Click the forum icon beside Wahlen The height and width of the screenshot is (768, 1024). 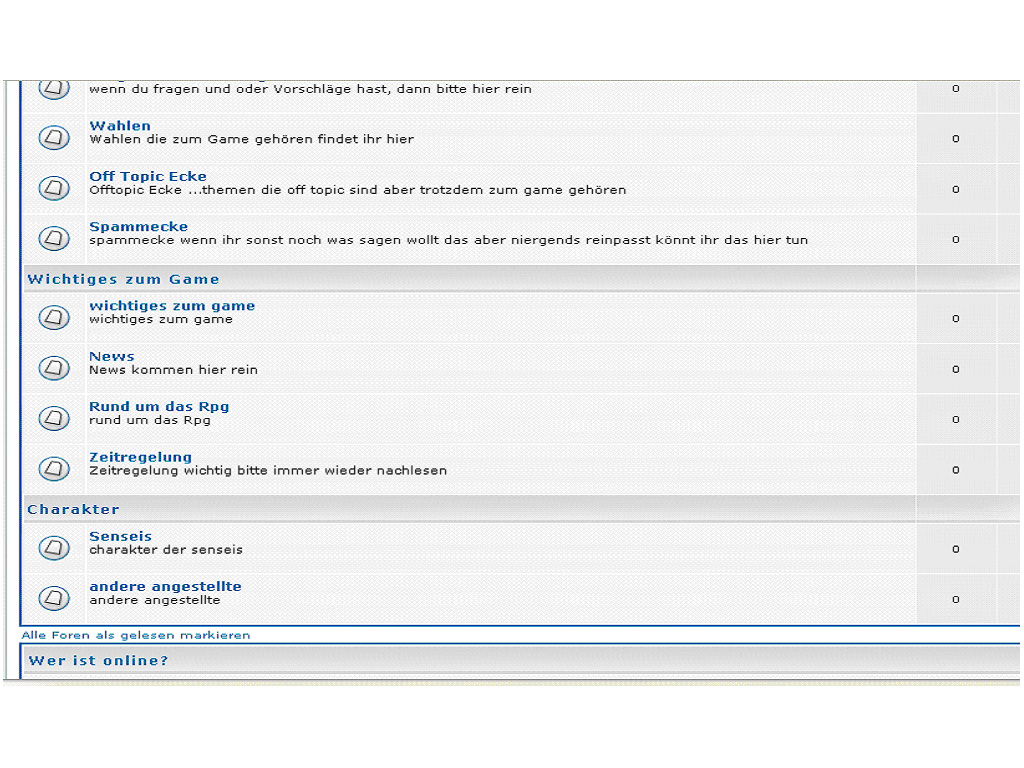54,138
